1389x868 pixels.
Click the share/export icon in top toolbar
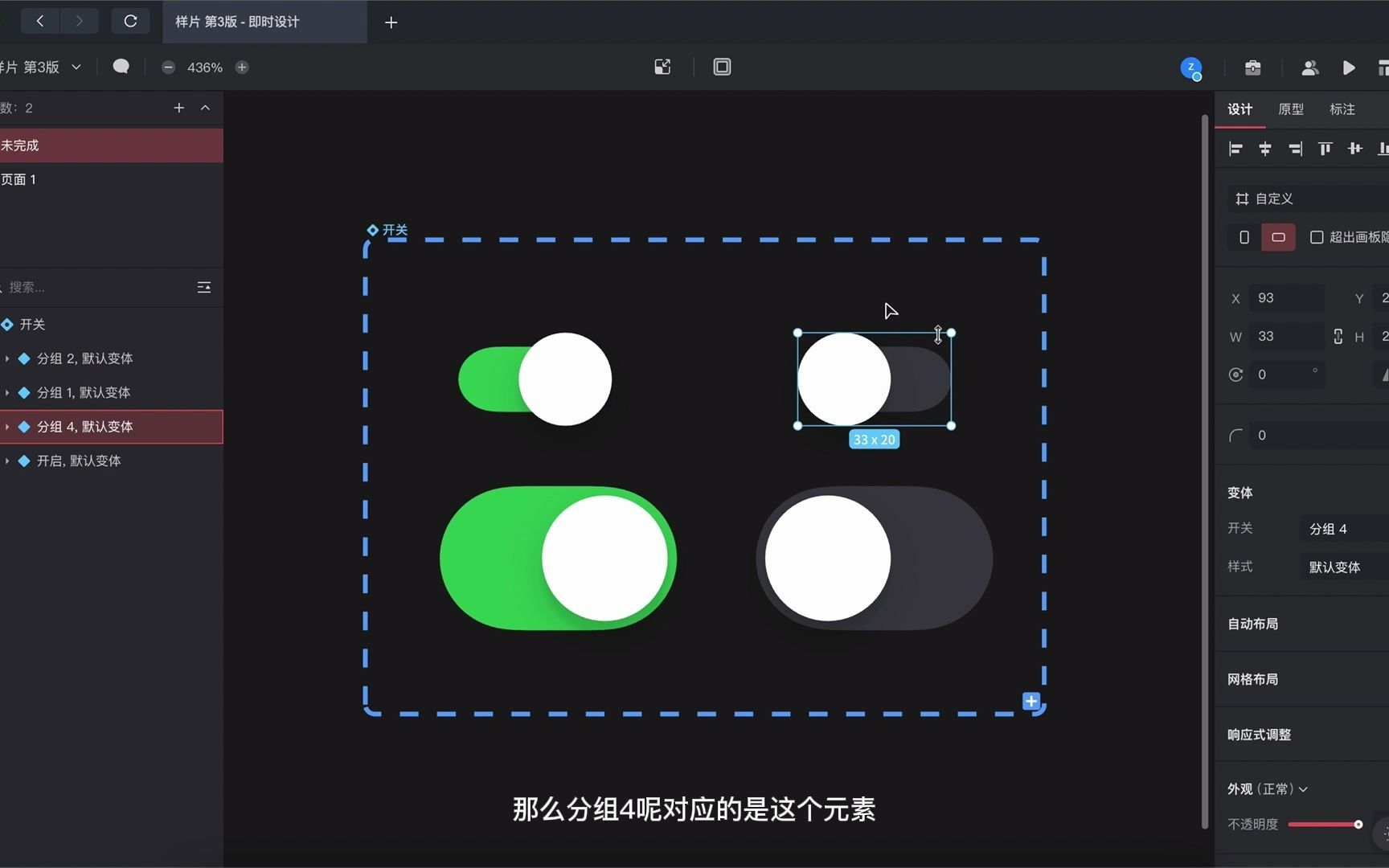point(662,66)
